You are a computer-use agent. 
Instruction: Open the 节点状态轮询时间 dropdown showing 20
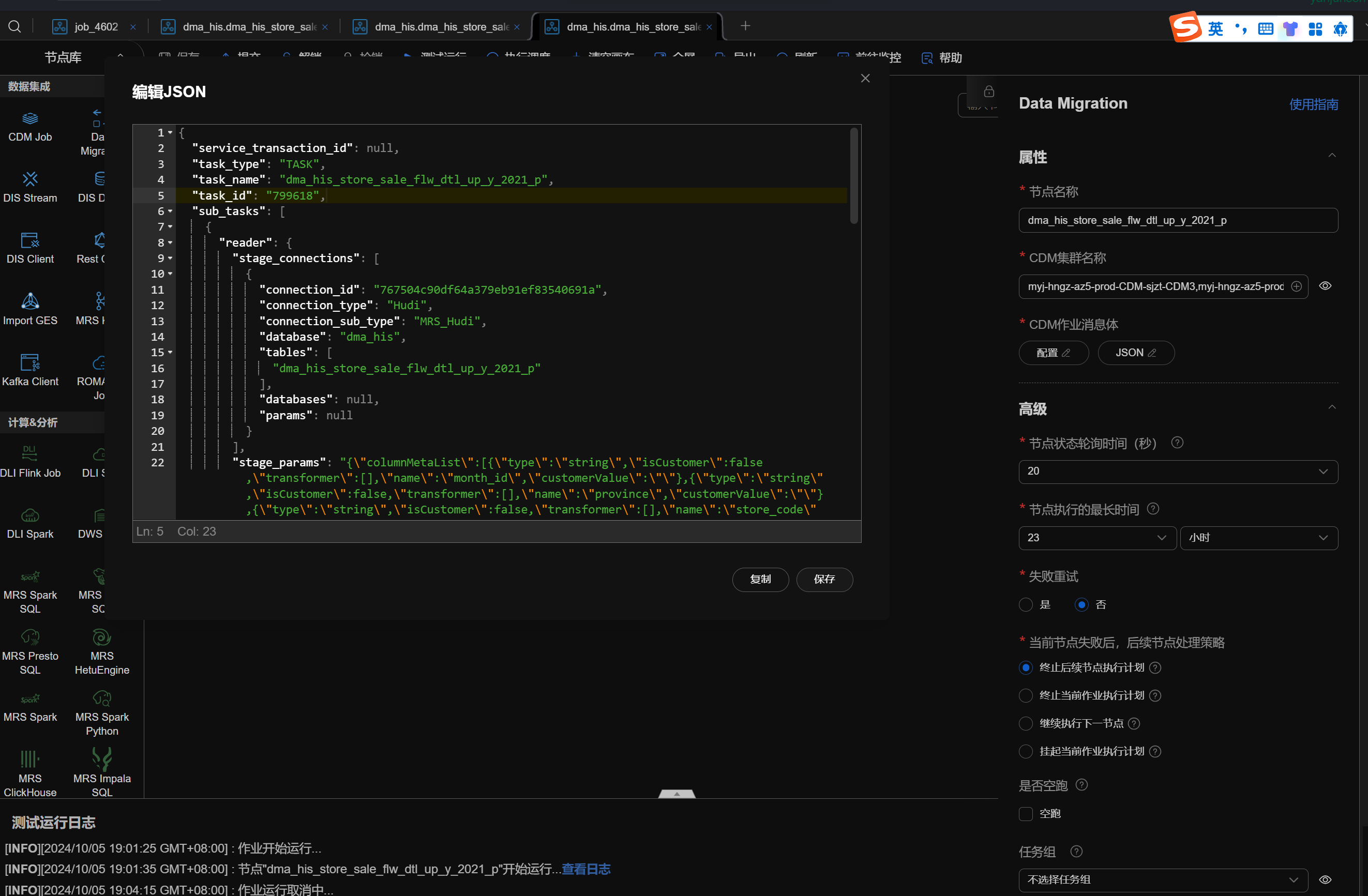1178,472
